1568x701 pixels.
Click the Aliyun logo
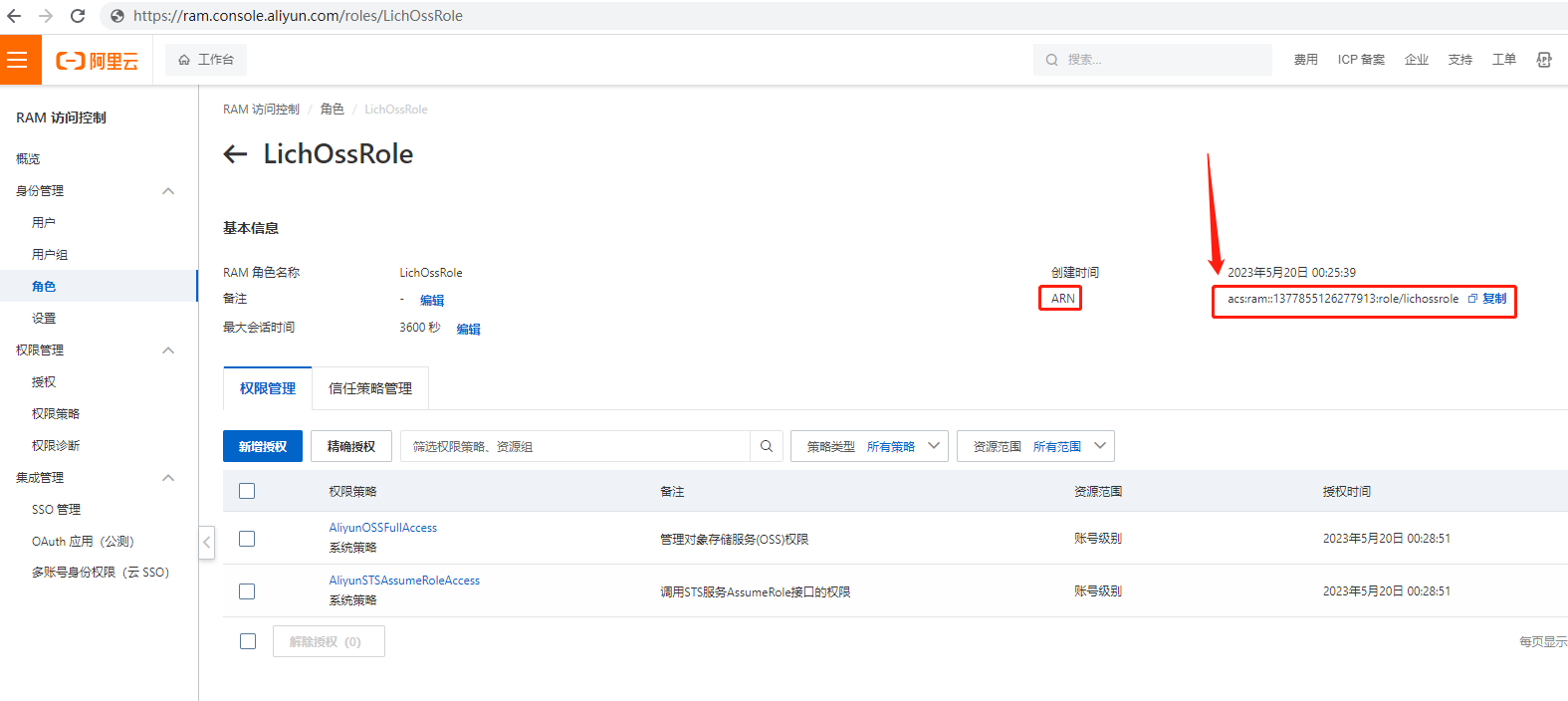click(97, 61)
